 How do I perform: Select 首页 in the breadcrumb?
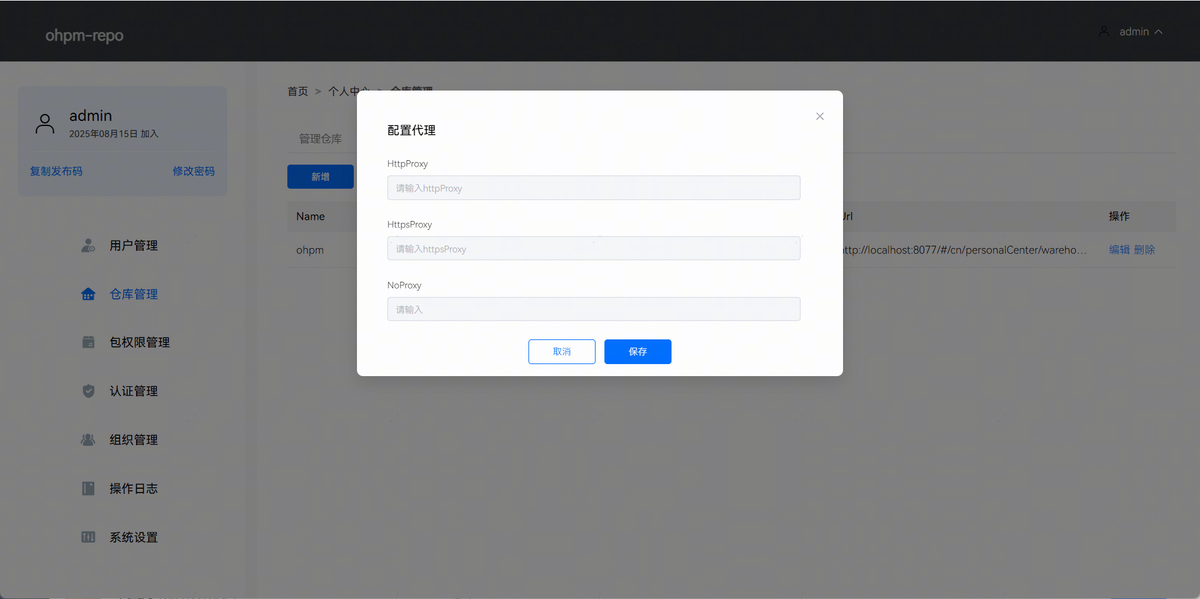point(297,91)
